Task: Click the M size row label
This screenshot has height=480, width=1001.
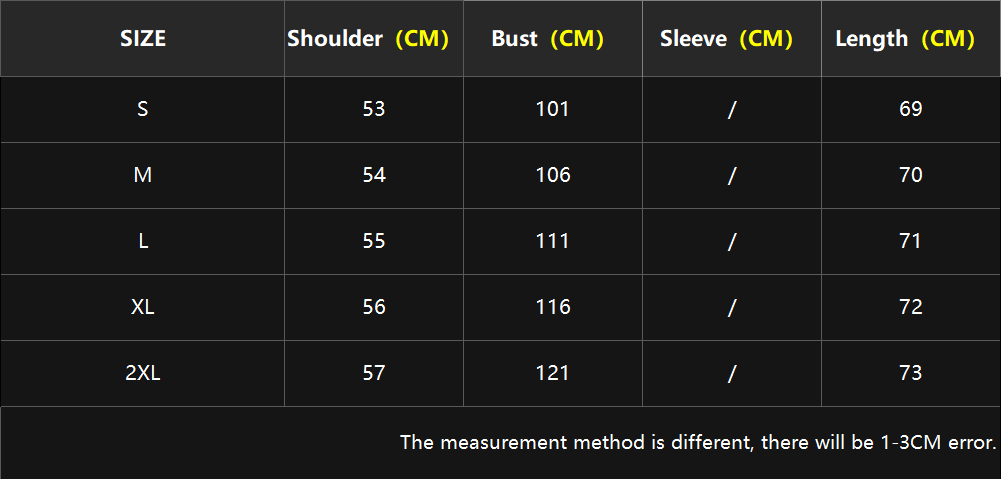Action: click(x=142, y=175)
